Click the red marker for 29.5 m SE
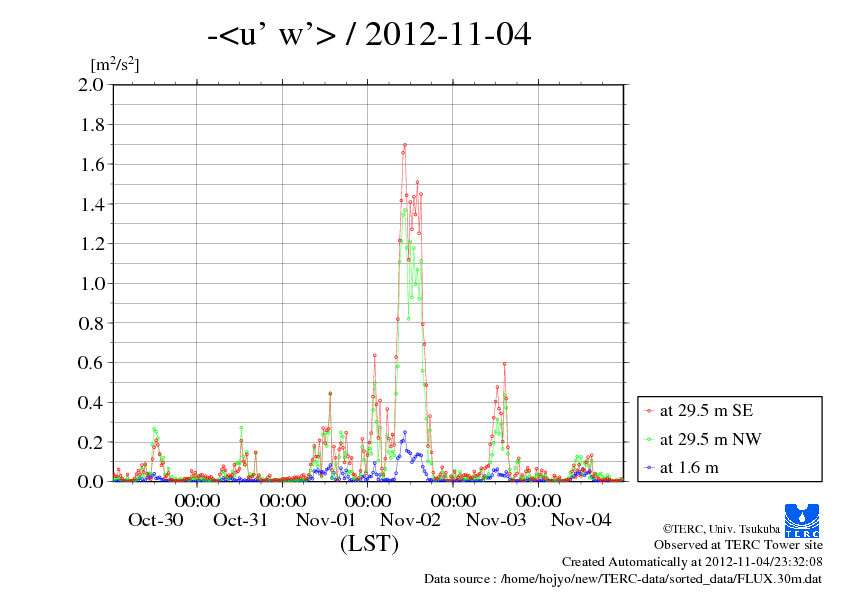The height and width of the screenshot is (595, 842). [x=649, y=411]
